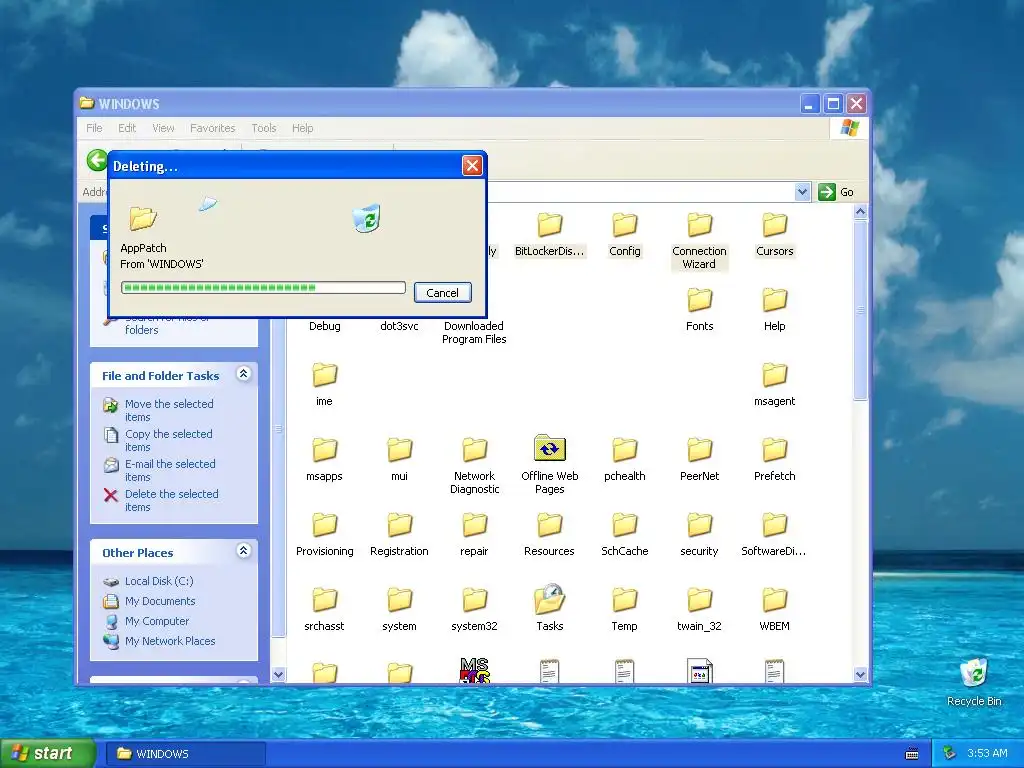This screenshot has width=1024, height=768.
Task: Open the Edit menu
Action: click(127, 128)
